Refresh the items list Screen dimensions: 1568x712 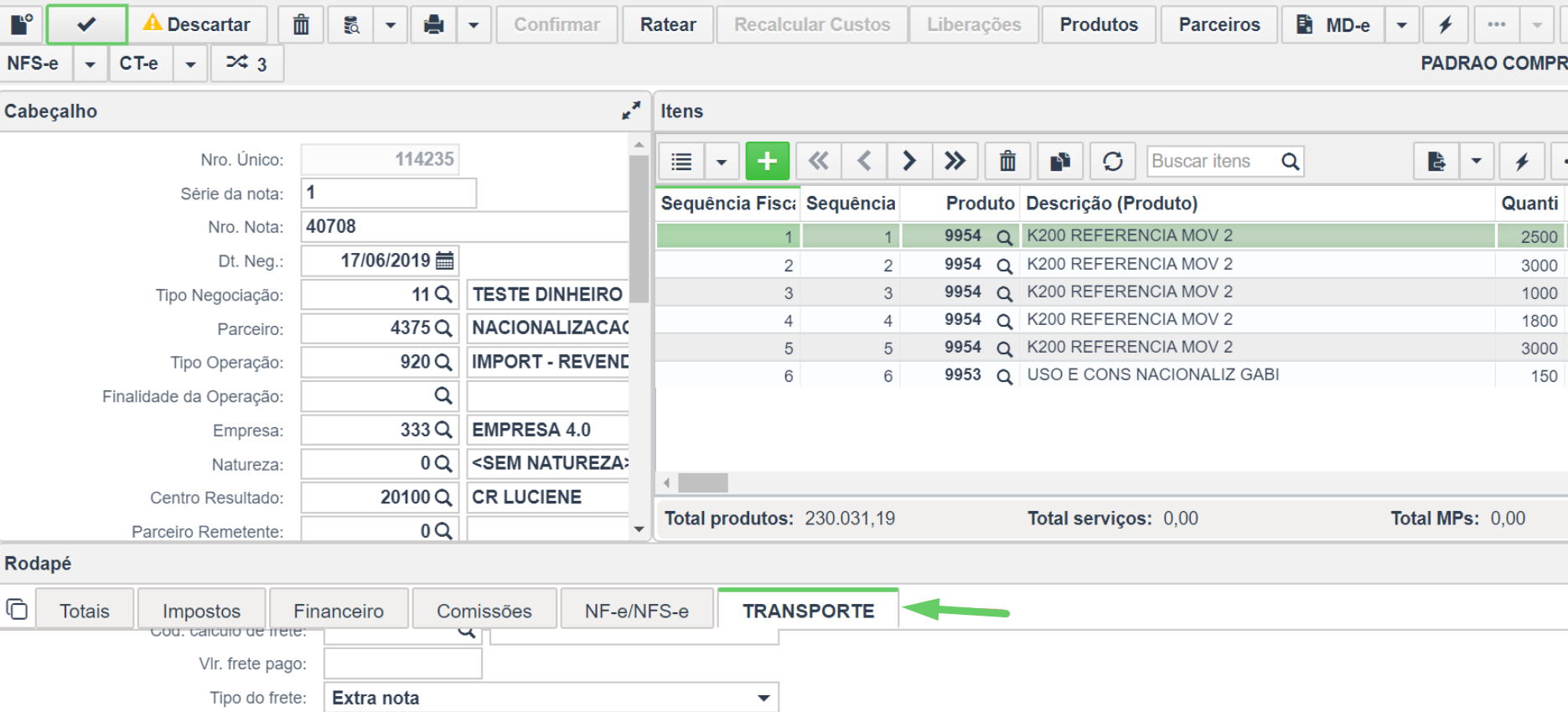tap(1113, 161)
